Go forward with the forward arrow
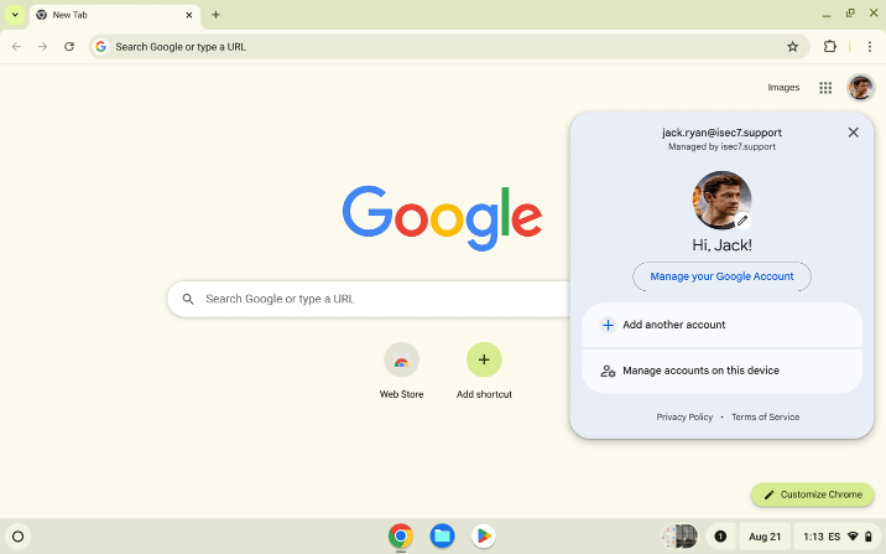This screenshot has height=554, width=886. [x=43, y=47]
